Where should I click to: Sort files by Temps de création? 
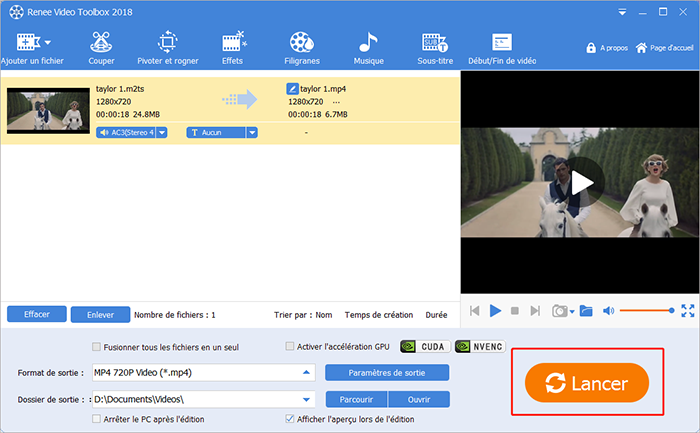tap(379, 315)
